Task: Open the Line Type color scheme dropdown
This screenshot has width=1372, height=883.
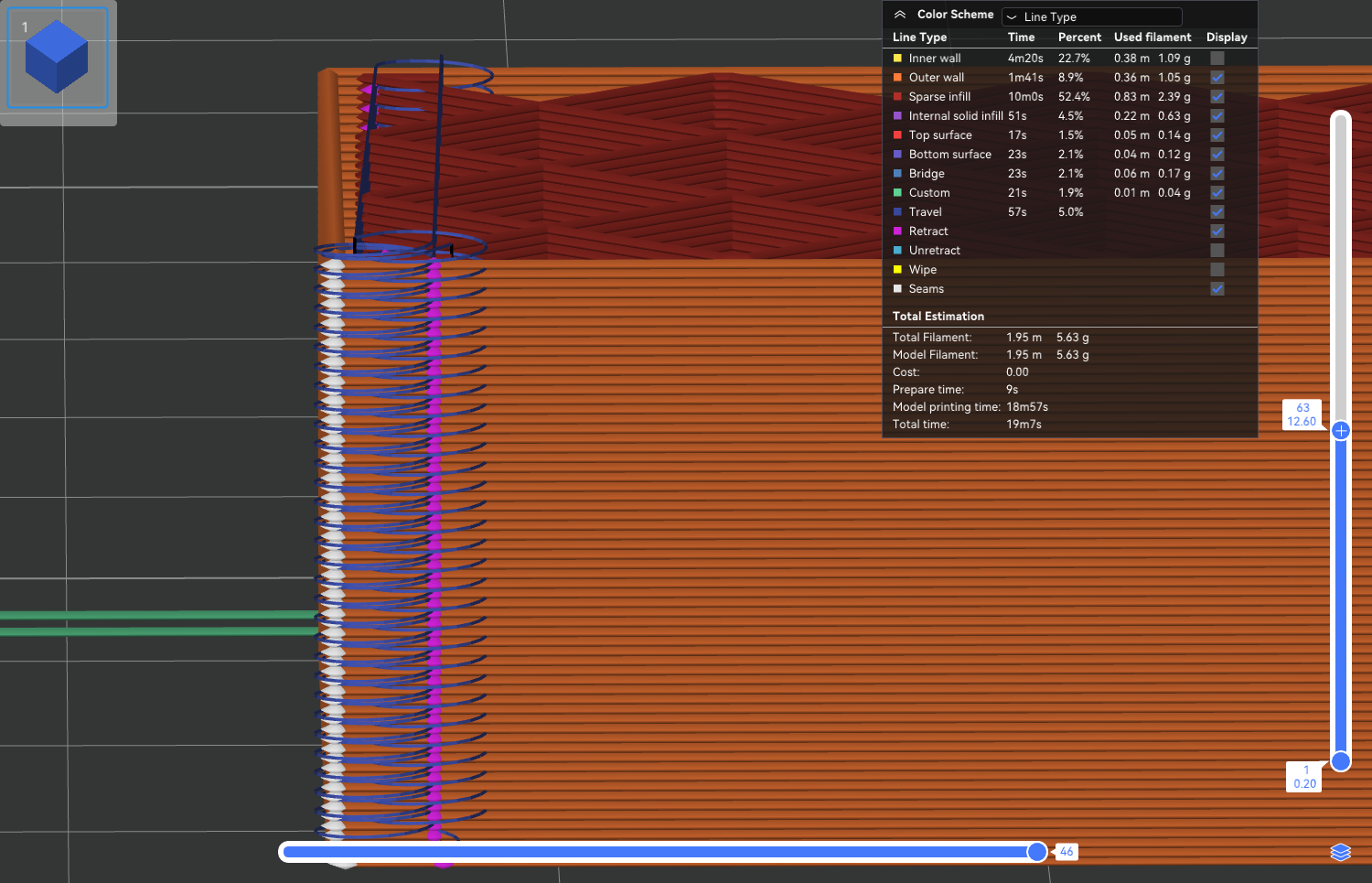Action: click(1092, 16)
